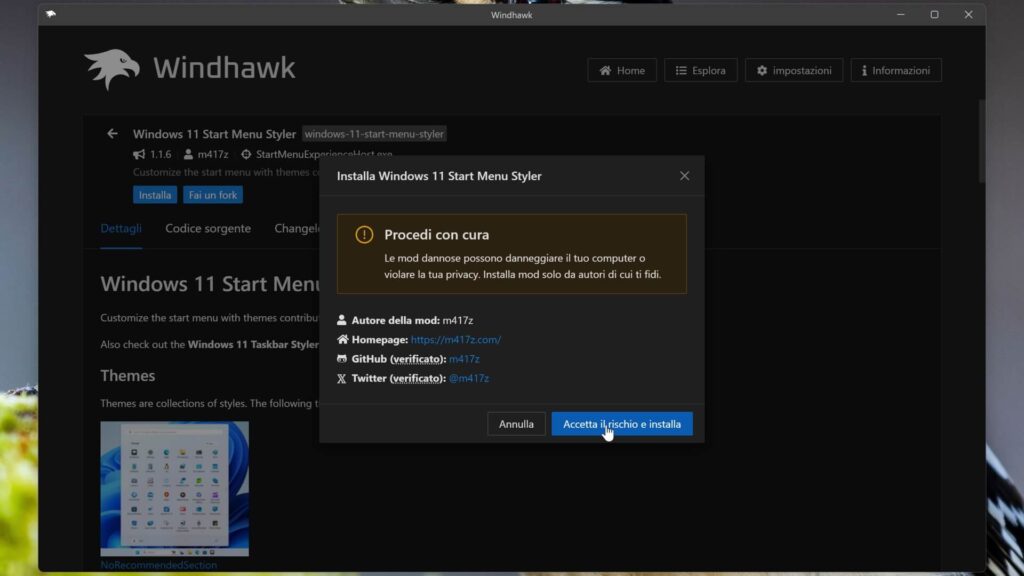Screen dimensions: 1024x576
Task: Click the mod author person icon in dialog
Action: coord(342,320)
